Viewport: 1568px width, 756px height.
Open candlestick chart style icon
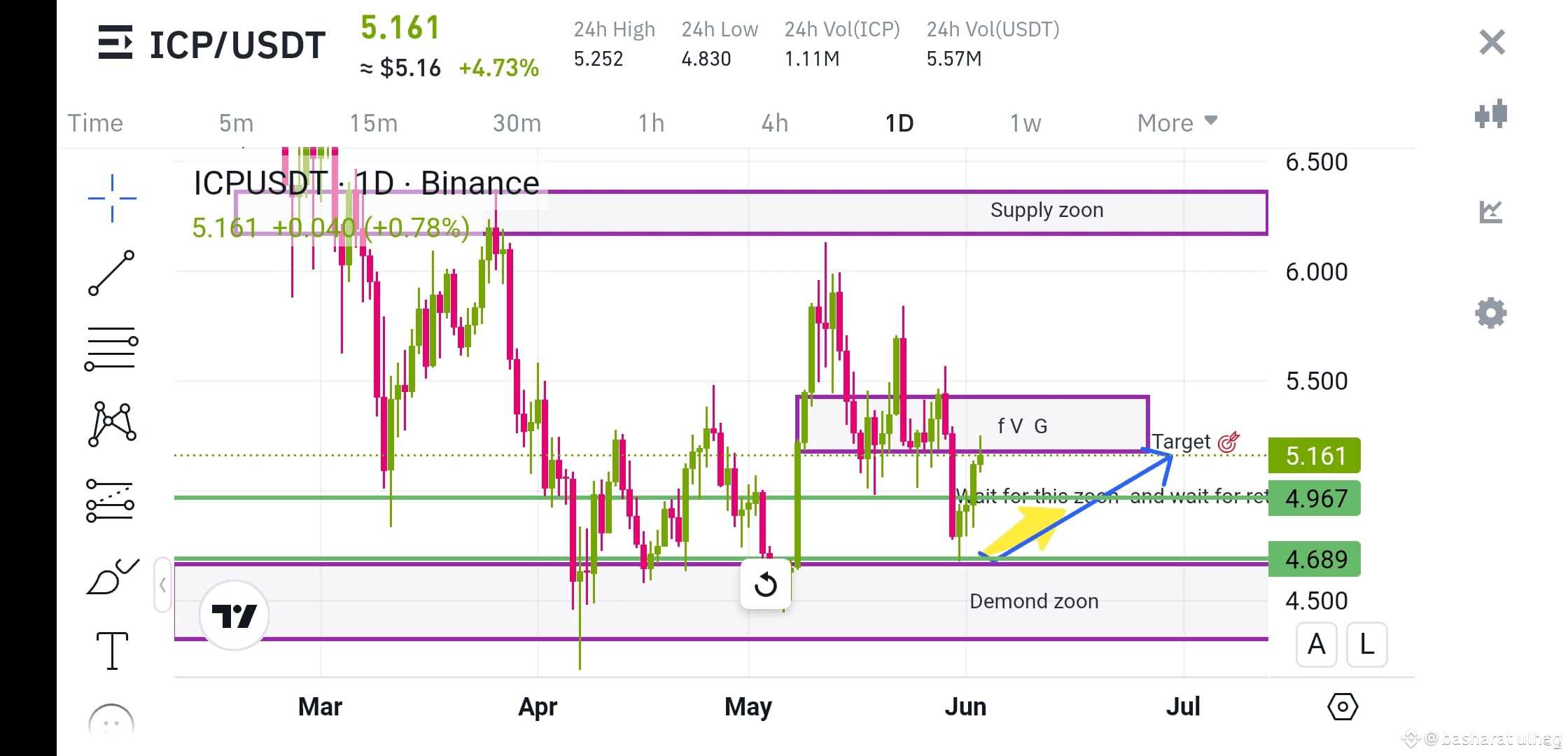pyautogui.click(x=1490, y=114)
